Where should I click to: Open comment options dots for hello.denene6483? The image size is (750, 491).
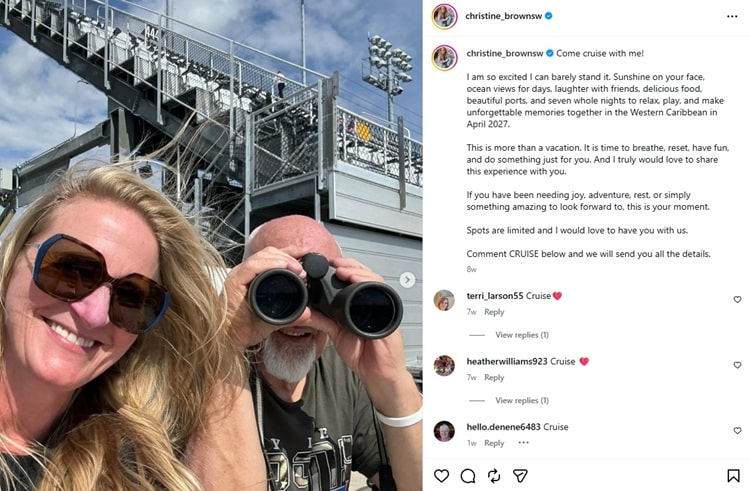click(x=524, y=443)
